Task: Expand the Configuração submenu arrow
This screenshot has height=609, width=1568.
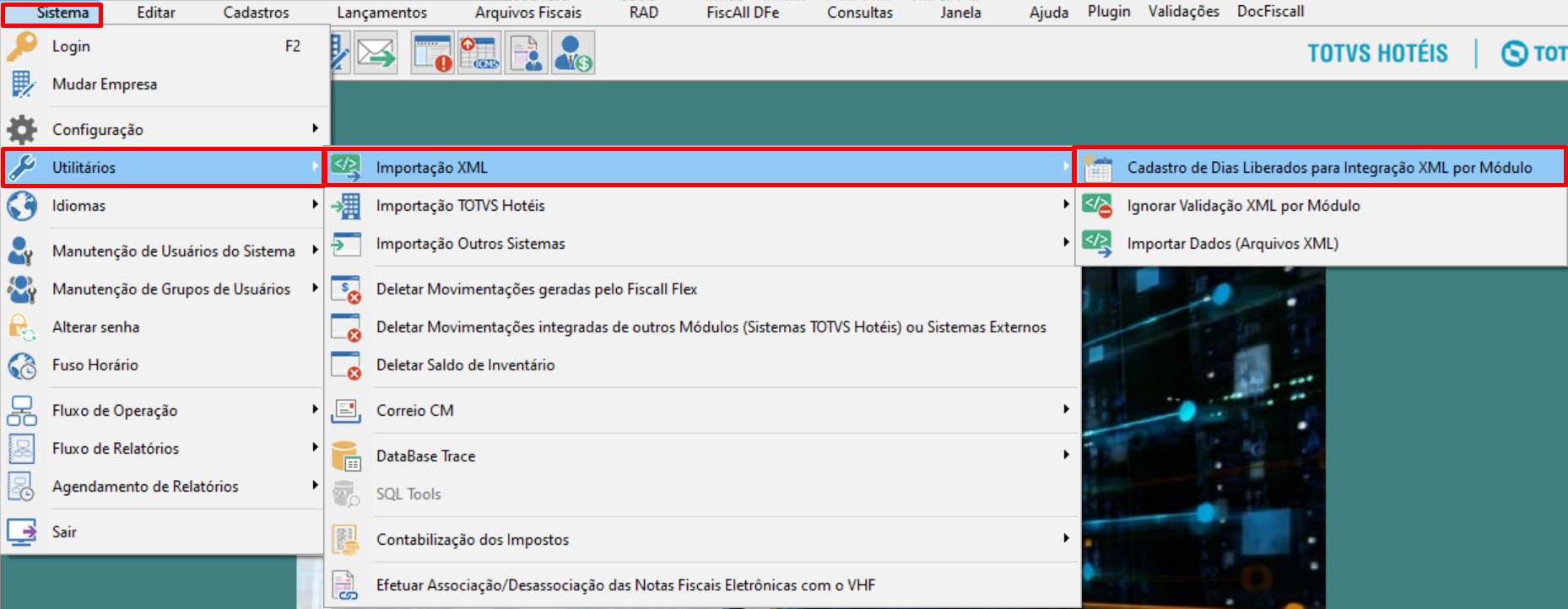Action: (x=315, y=128)
